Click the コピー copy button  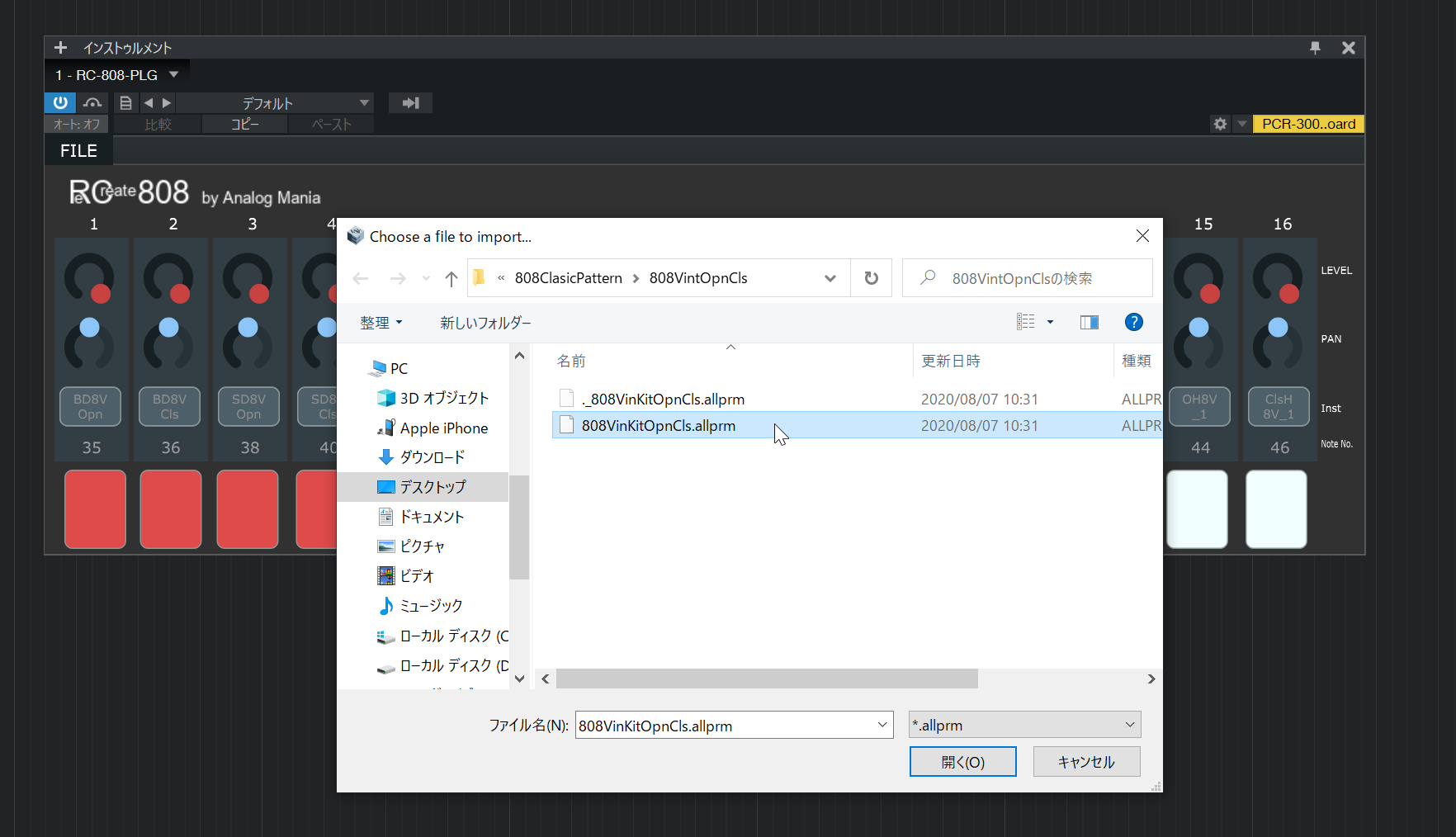coord(244,124)
